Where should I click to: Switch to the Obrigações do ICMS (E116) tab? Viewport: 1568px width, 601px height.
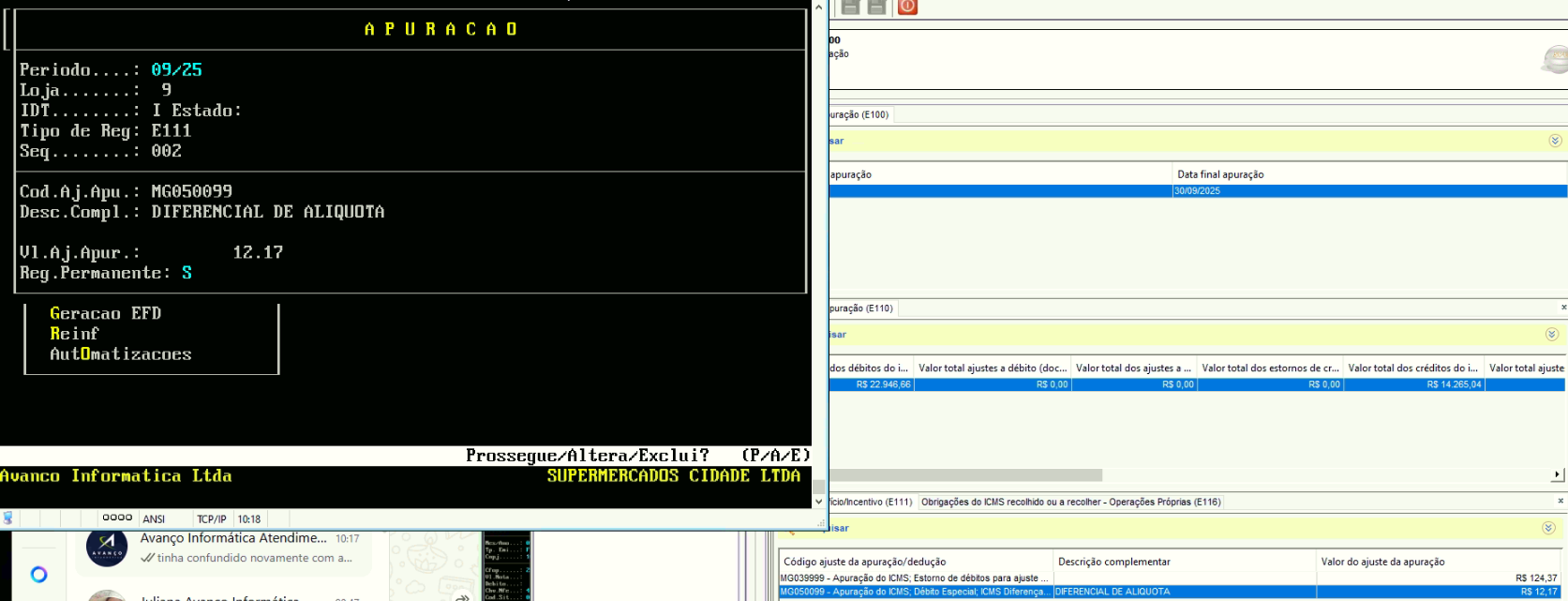tap(1070, 502)
